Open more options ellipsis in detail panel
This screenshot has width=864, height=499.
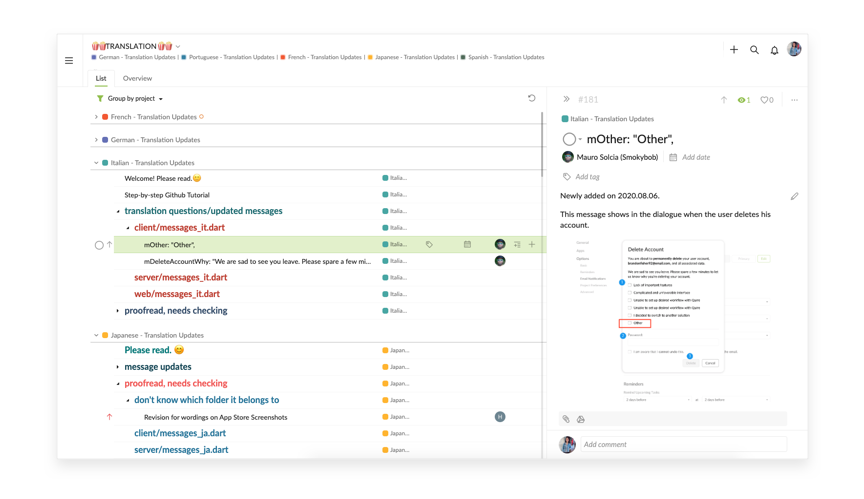pyautogui.click(x=794, y=100)
